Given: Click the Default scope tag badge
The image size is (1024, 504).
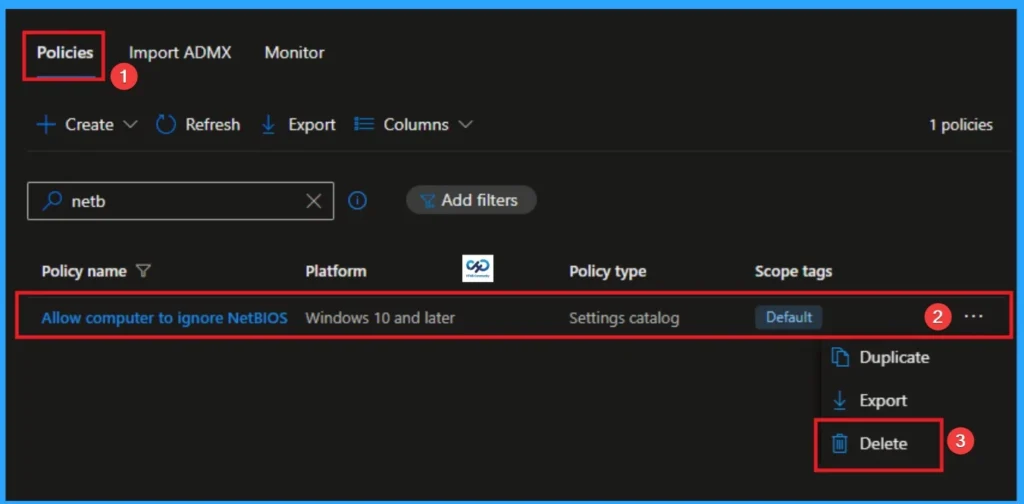Looking at the screenshot, I should pos(789,317).
